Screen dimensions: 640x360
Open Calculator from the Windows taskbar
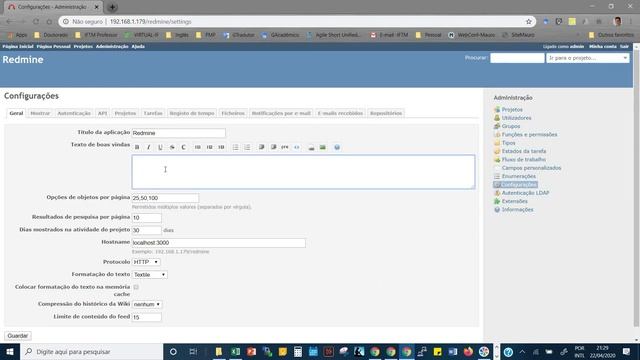click(x=298, y=351)
